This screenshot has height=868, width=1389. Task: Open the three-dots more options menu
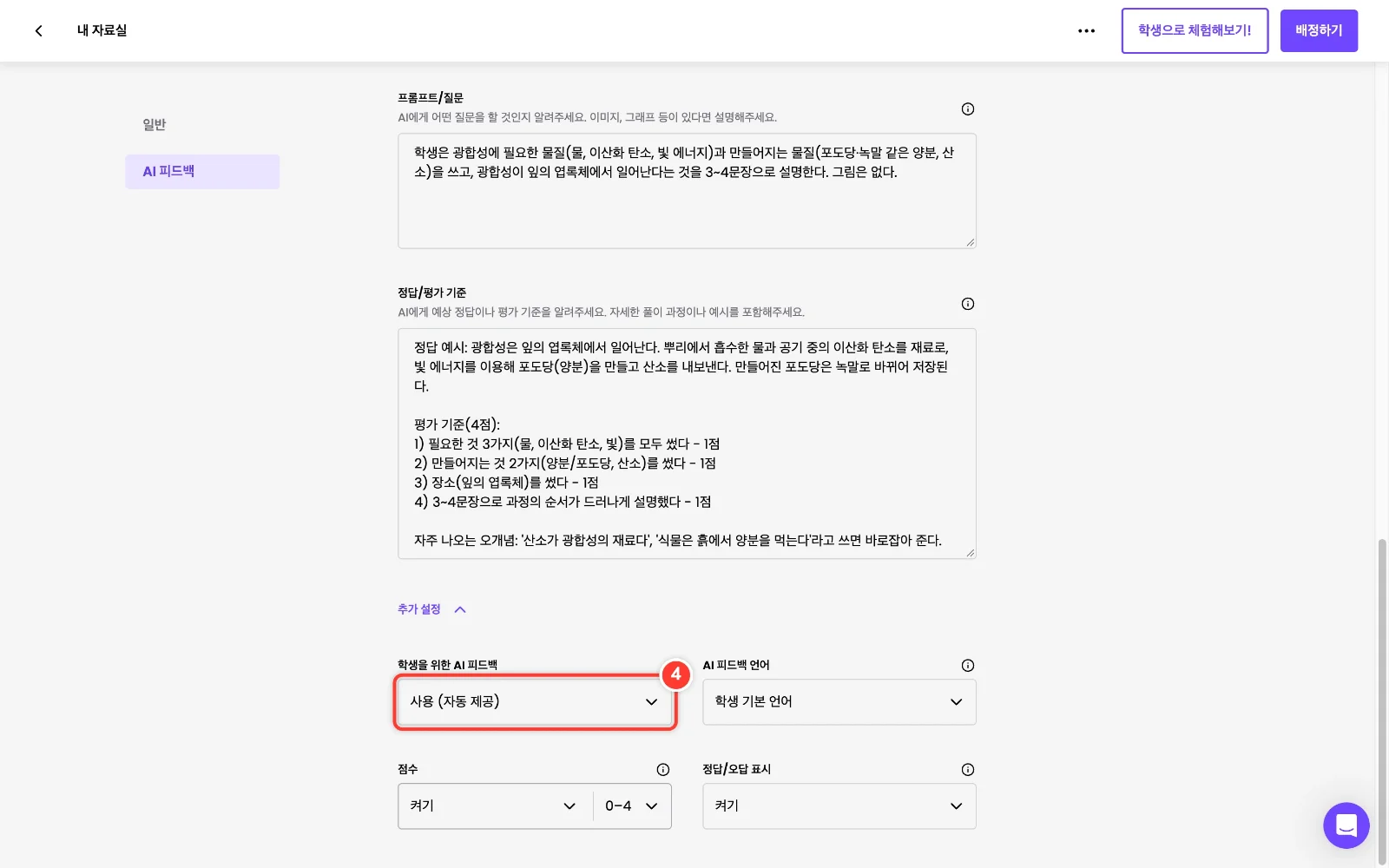point(1086,30)
